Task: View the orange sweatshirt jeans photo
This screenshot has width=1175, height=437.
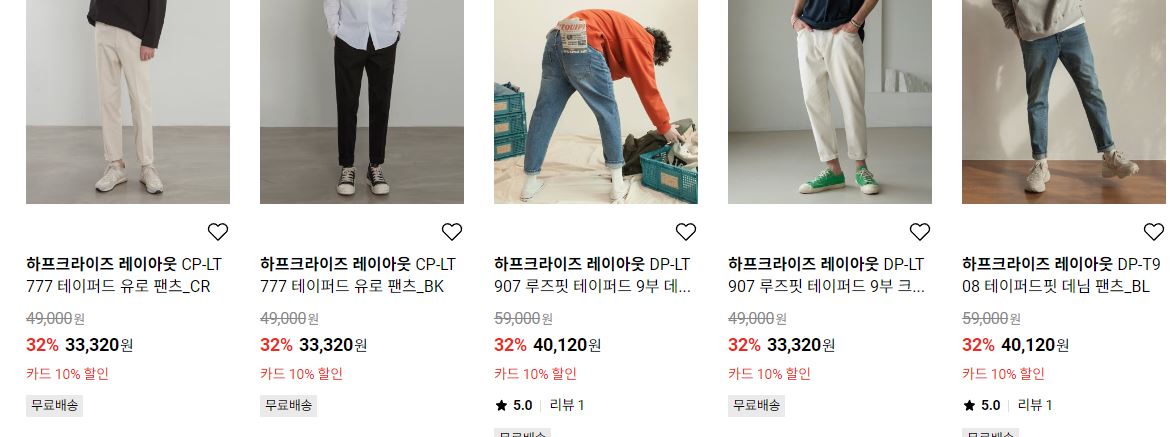Action: (x=596, y=101)
